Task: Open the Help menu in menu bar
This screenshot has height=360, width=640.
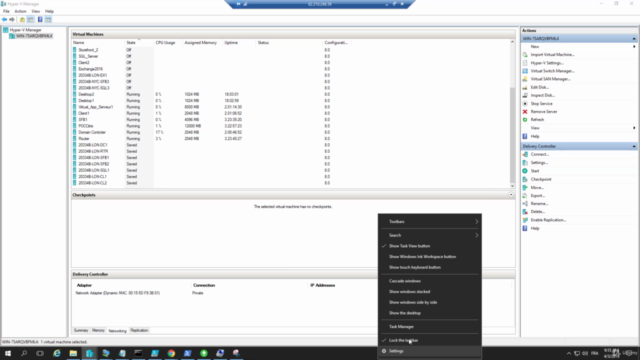Action: pos(49,11)
